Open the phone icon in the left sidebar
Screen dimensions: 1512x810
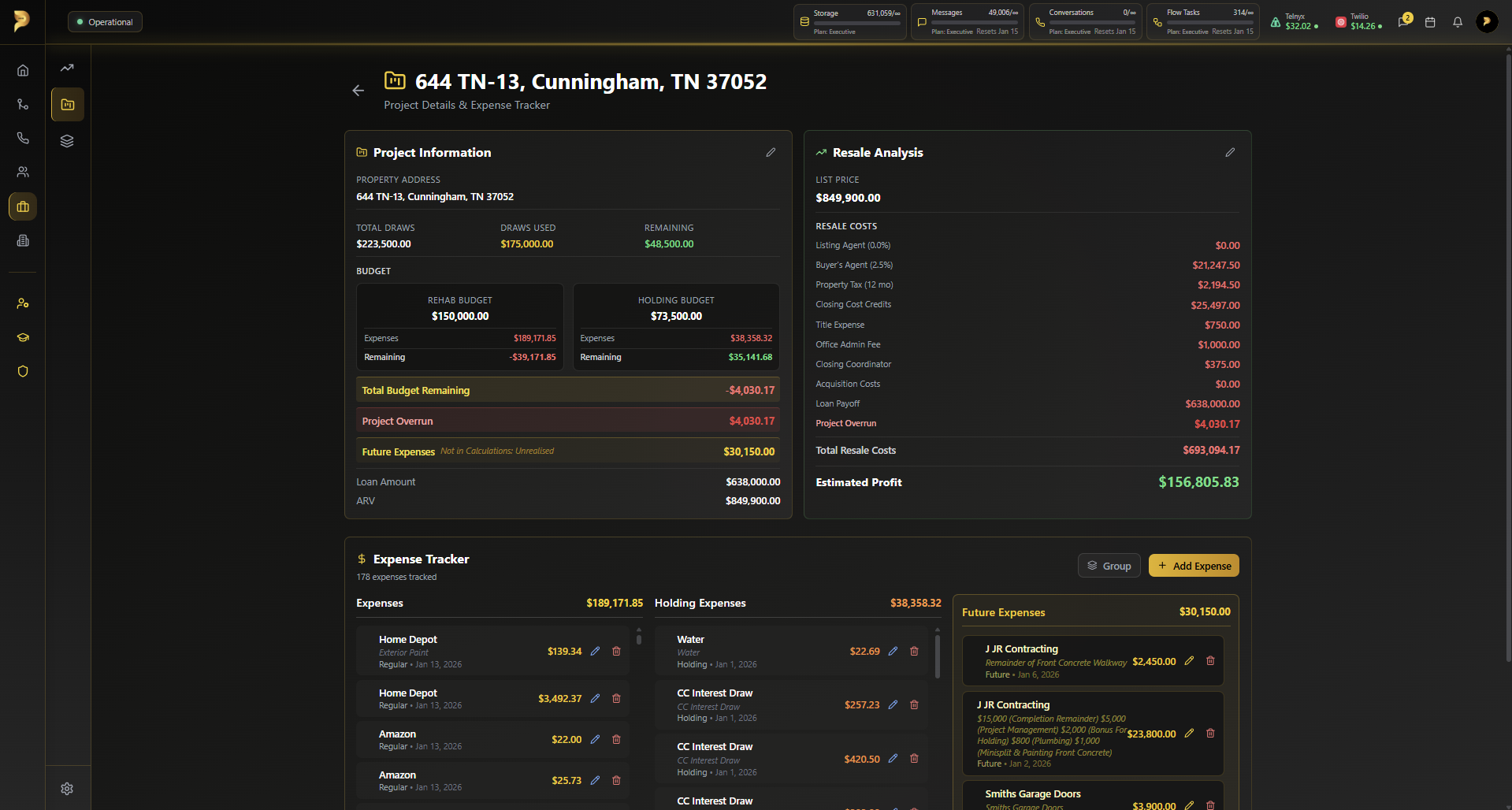click(23, 138)
